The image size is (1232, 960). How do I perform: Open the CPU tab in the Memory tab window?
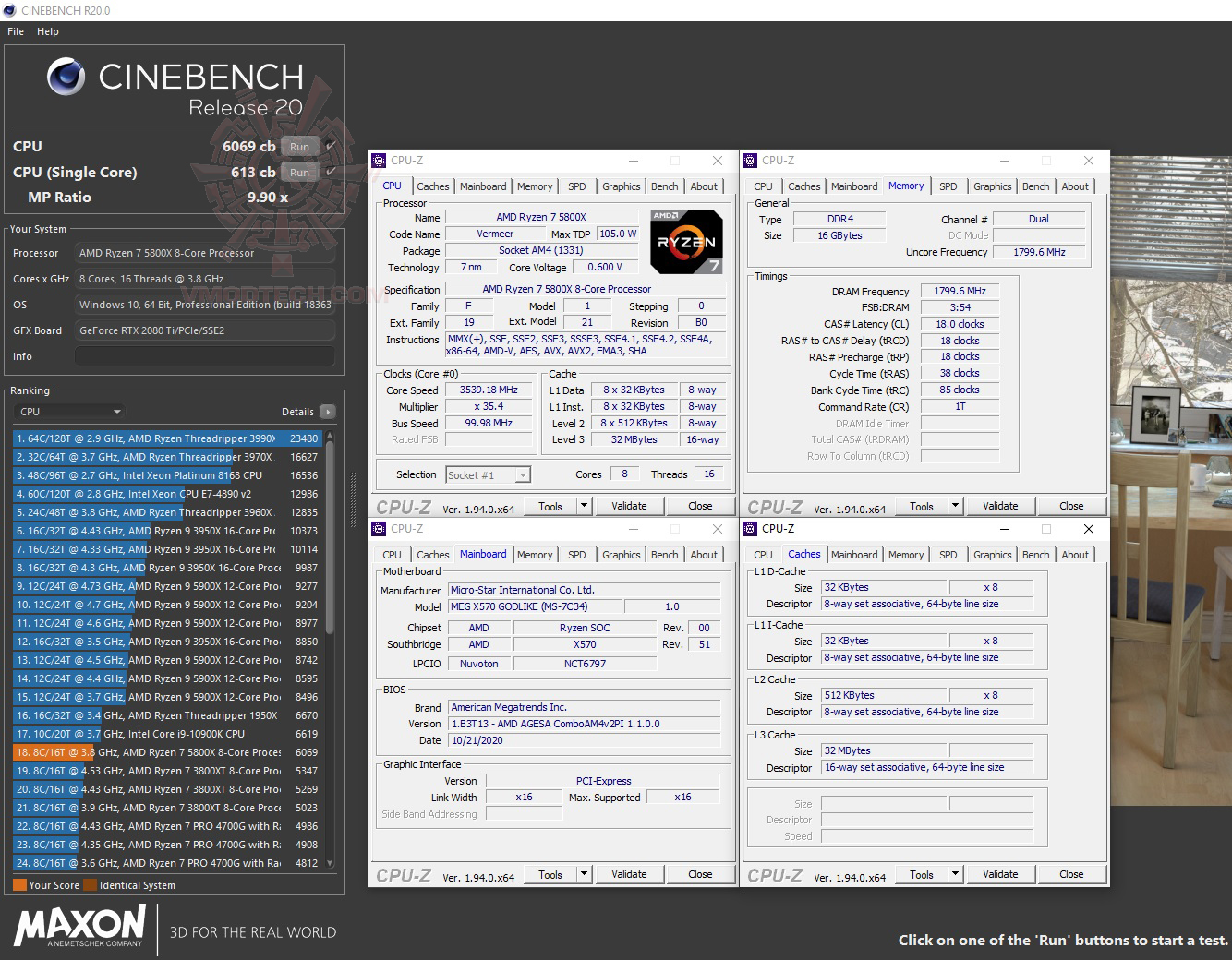pyautogui.click(x=763, y=186)
